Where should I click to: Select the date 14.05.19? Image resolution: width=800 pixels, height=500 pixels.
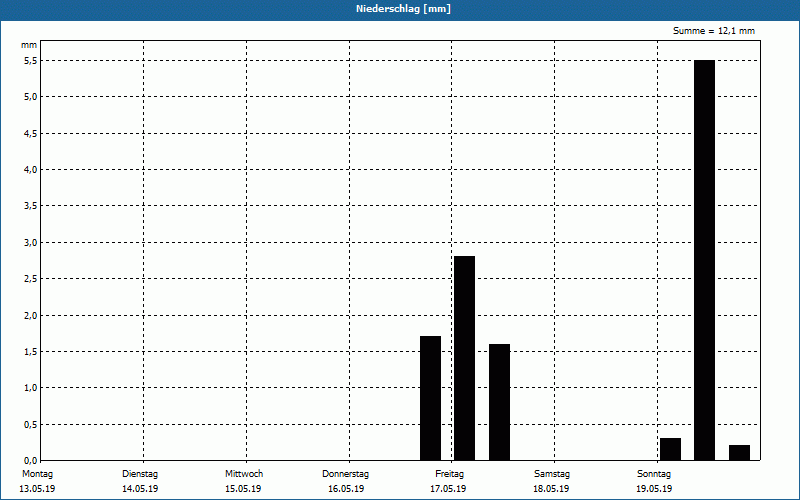tap(140, 489)
